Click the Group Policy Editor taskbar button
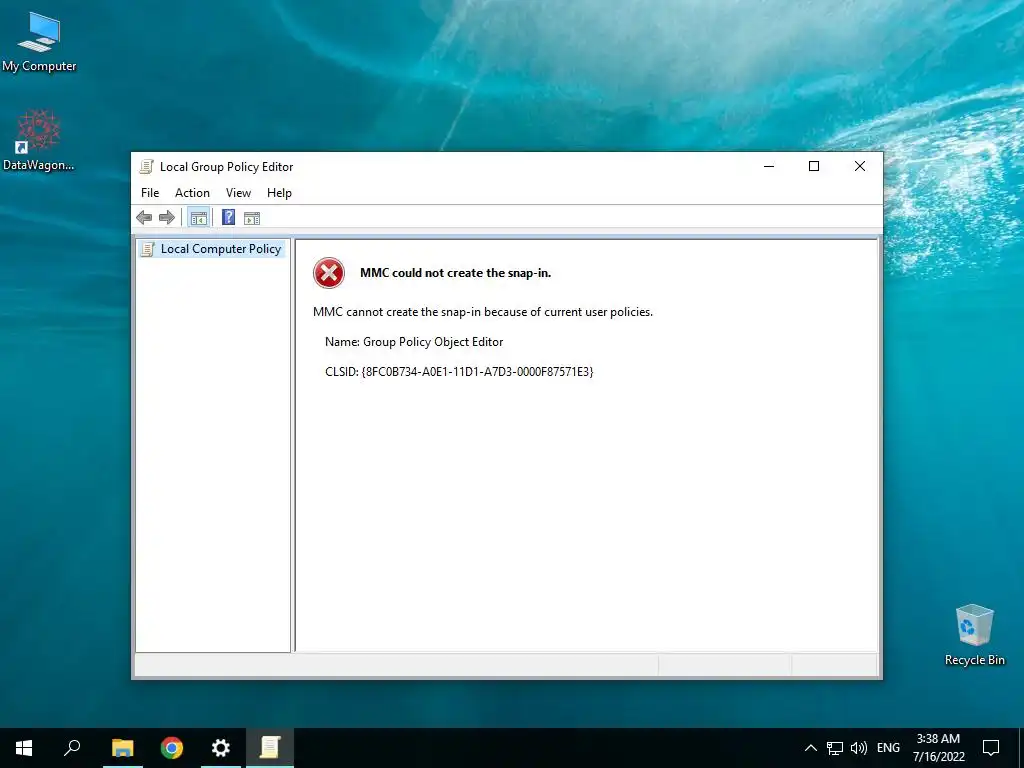Screen dimensions: 1024x768 (270, 748)
